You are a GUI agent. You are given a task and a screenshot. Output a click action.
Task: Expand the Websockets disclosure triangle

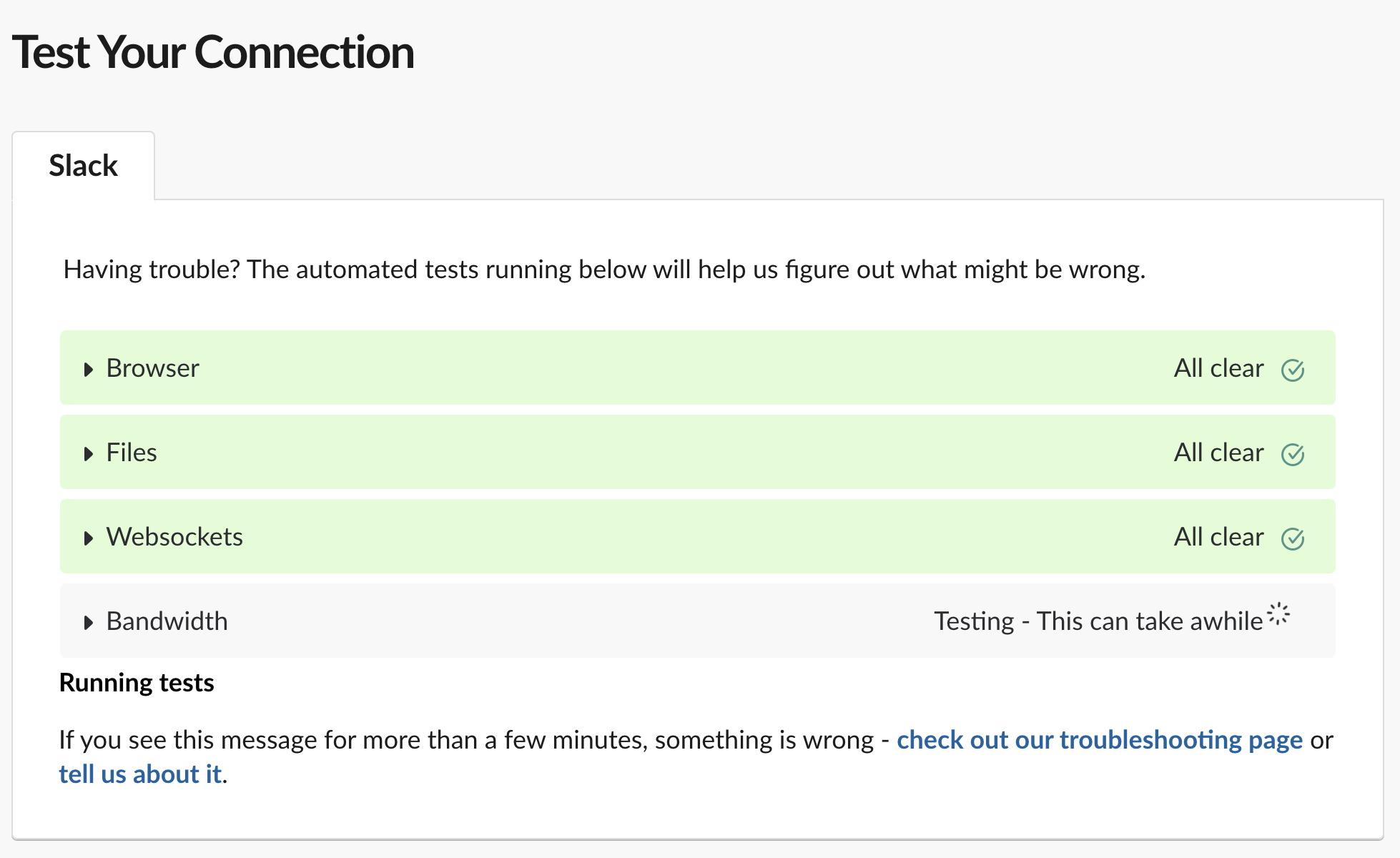tap(89, 537)
